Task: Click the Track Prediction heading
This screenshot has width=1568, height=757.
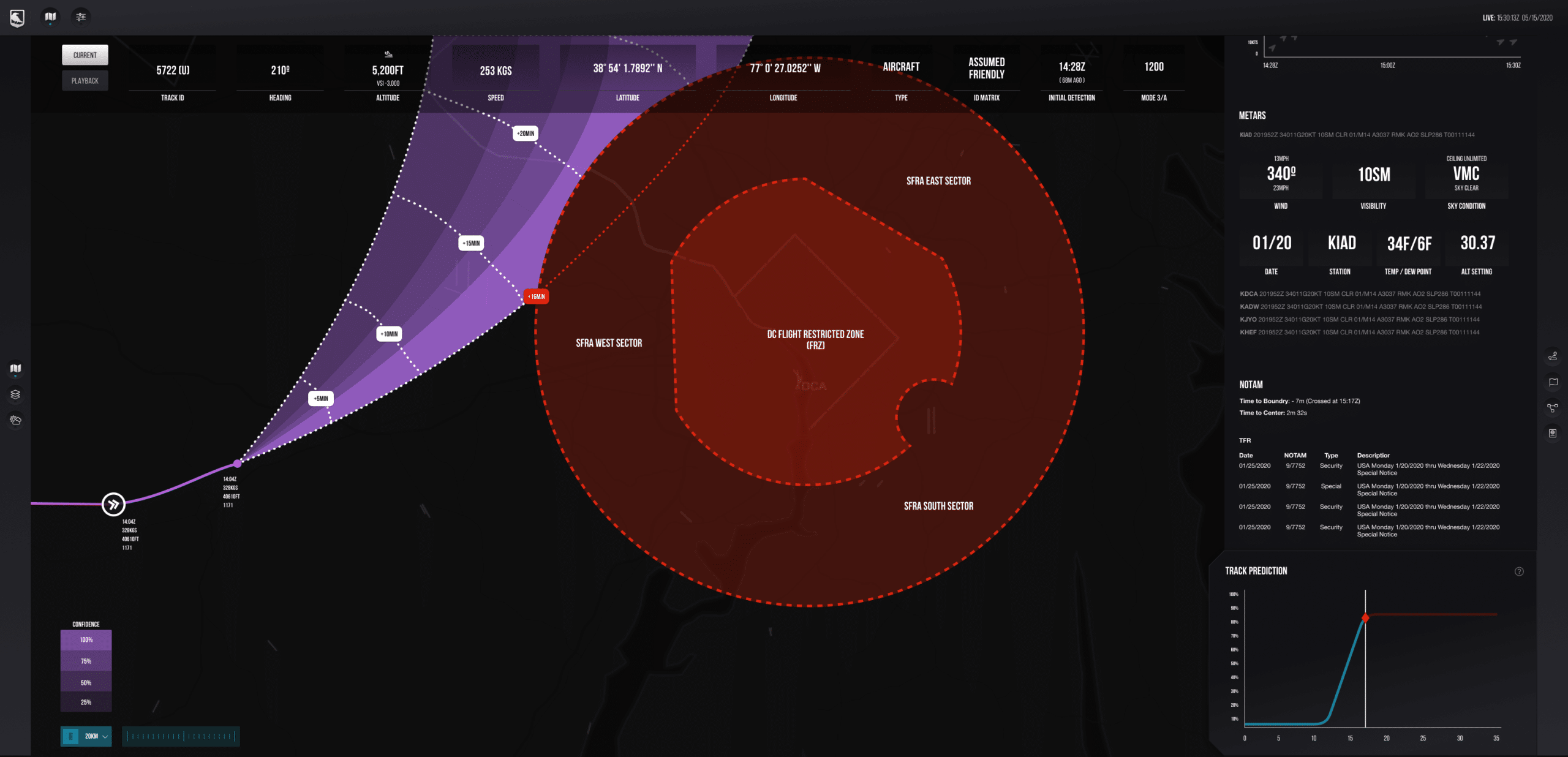Action: pyautogui.click(x=1256, y=571)
